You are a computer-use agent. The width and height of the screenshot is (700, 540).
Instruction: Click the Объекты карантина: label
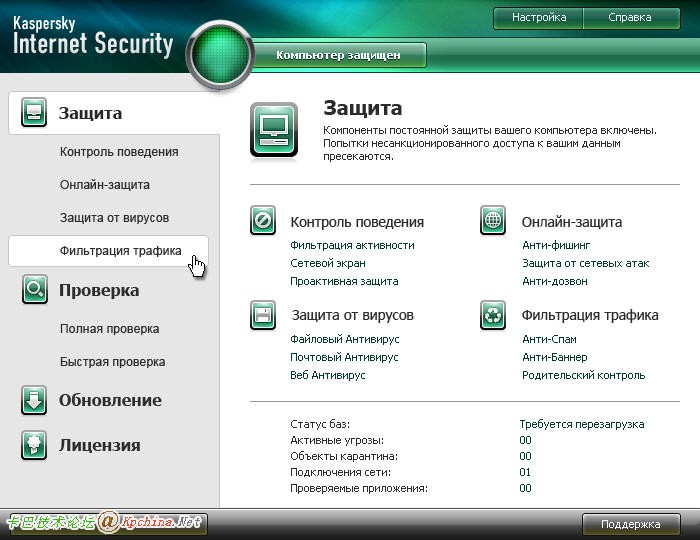pyautogui.click(x=344, y=456)
